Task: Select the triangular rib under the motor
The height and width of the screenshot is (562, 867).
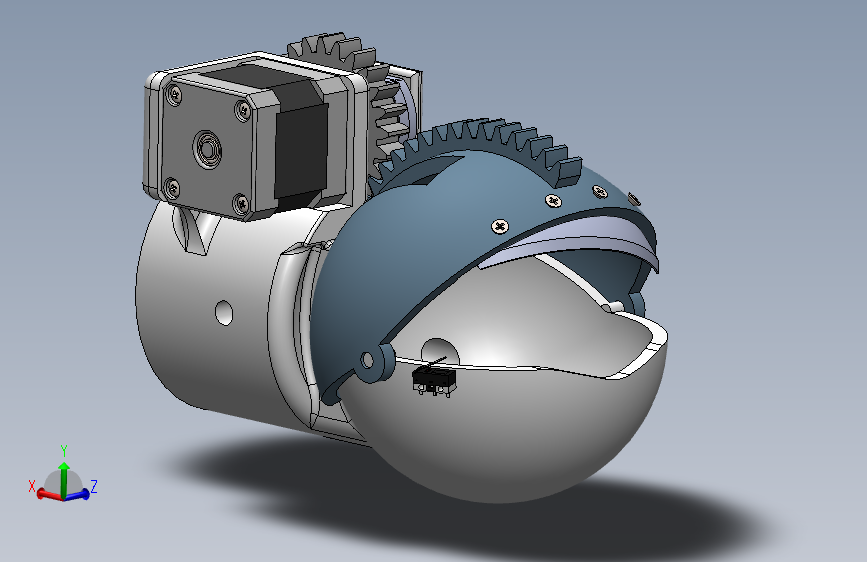Action: (x=195, y=232)
